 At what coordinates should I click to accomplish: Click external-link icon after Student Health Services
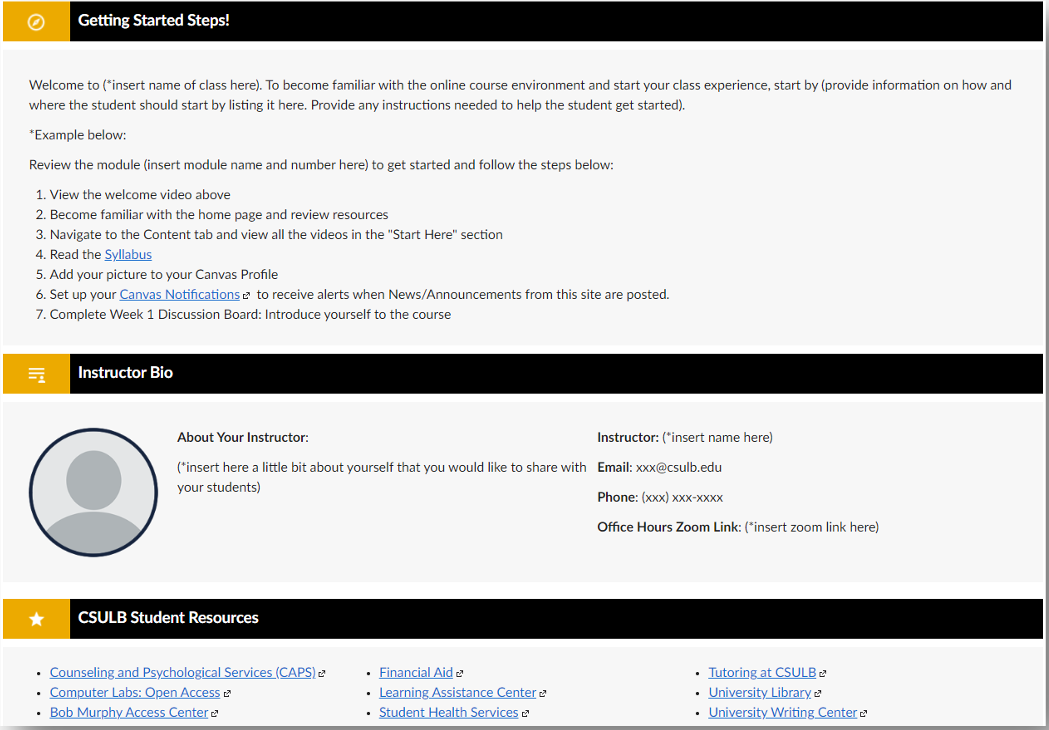click(x=525, y=714)
